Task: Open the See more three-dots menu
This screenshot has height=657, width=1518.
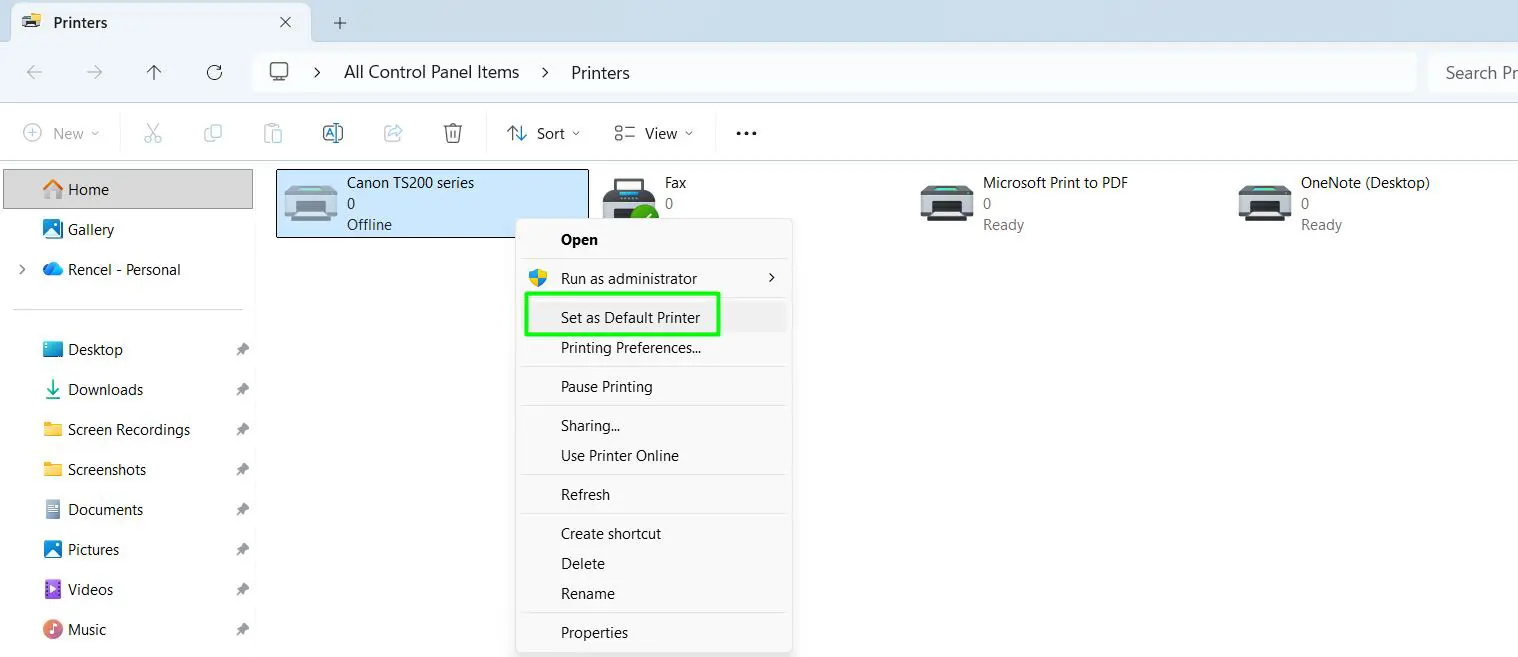Action: pos(746,133)
